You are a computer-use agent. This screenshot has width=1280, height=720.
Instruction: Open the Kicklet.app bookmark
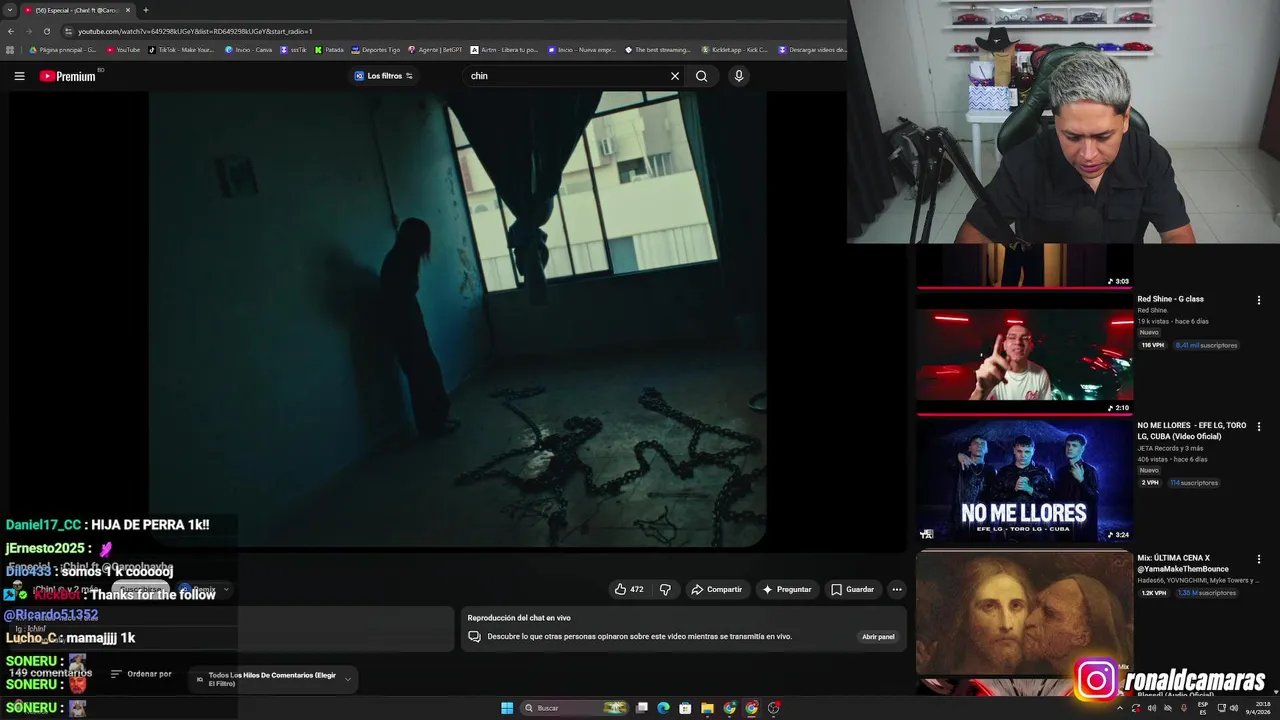coord(735,50)
